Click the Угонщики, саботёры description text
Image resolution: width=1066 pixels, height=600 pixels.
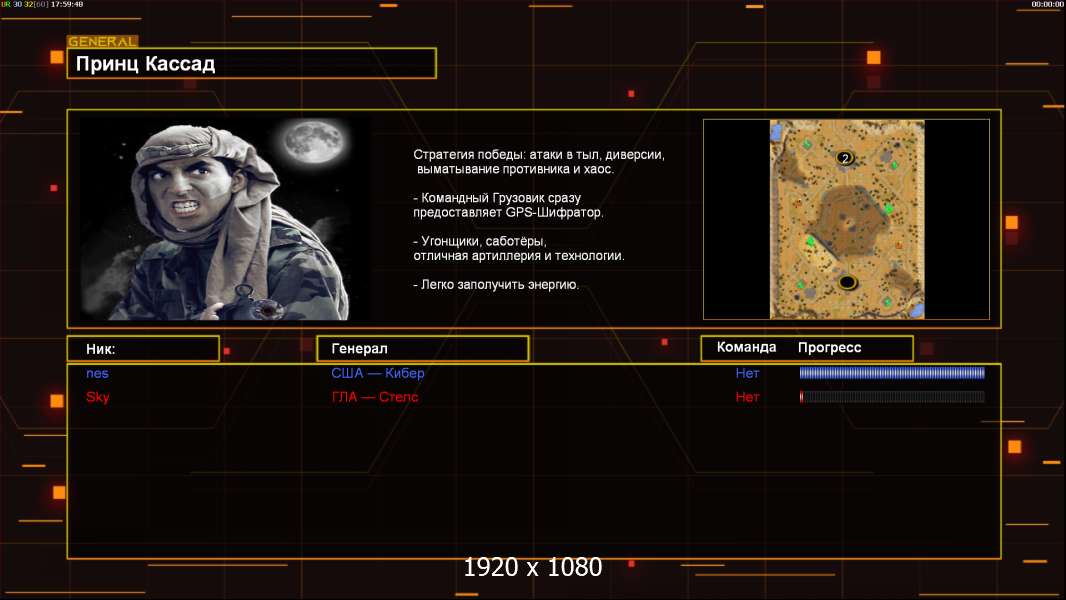[519, 249]
